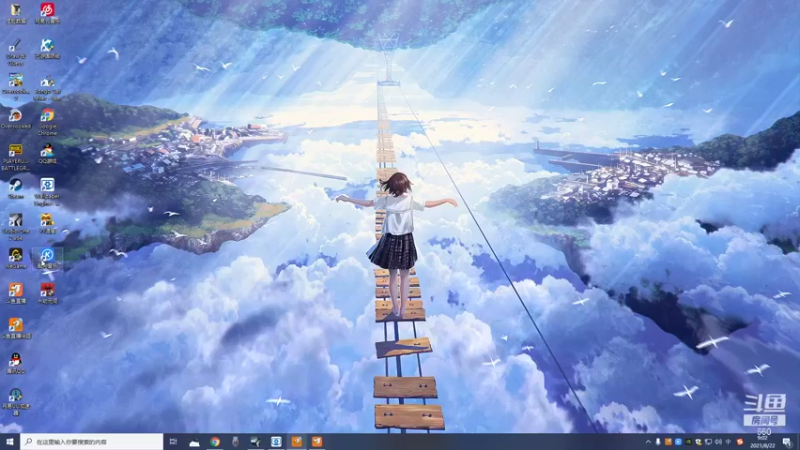This screenshot has width=800, height=450.
Task: Open the taskbar clock and date flyout
Action: (763, 442)
